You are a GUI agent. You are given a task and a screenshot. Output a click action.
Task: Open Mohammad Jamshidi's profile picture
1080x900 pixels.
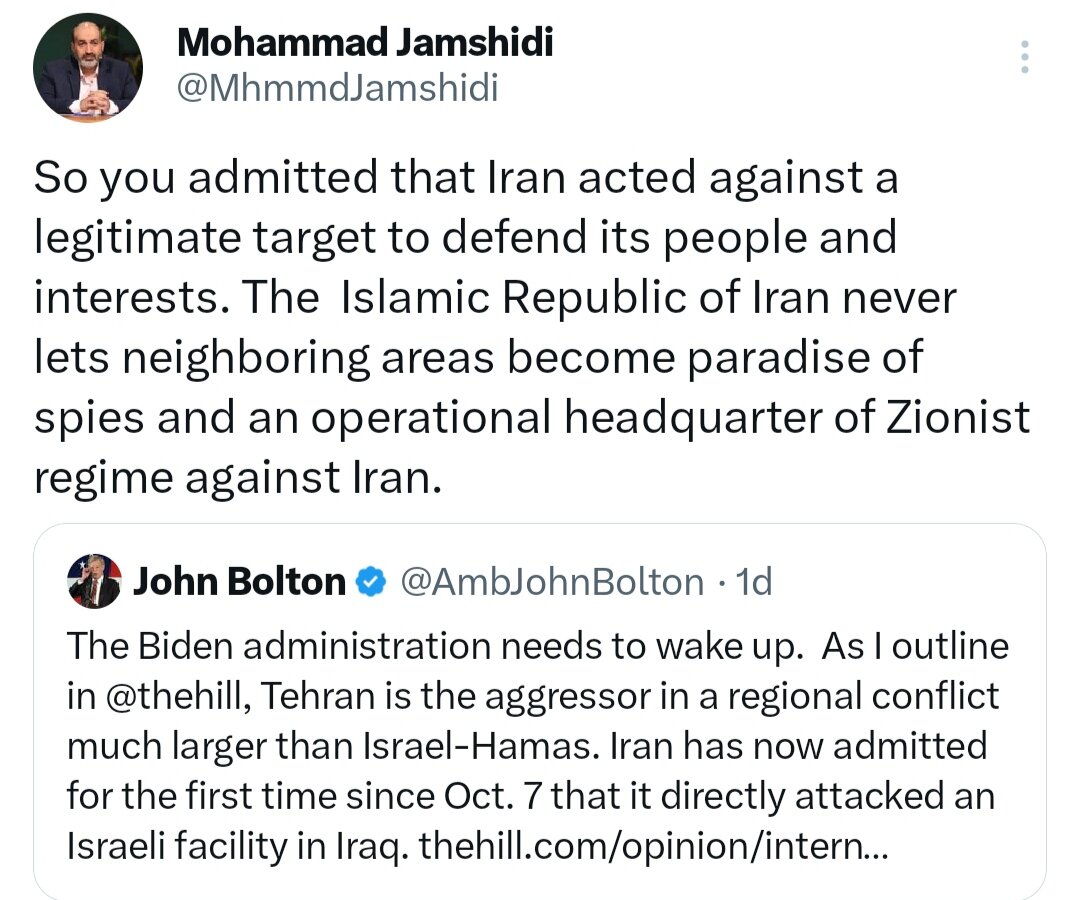87,69
